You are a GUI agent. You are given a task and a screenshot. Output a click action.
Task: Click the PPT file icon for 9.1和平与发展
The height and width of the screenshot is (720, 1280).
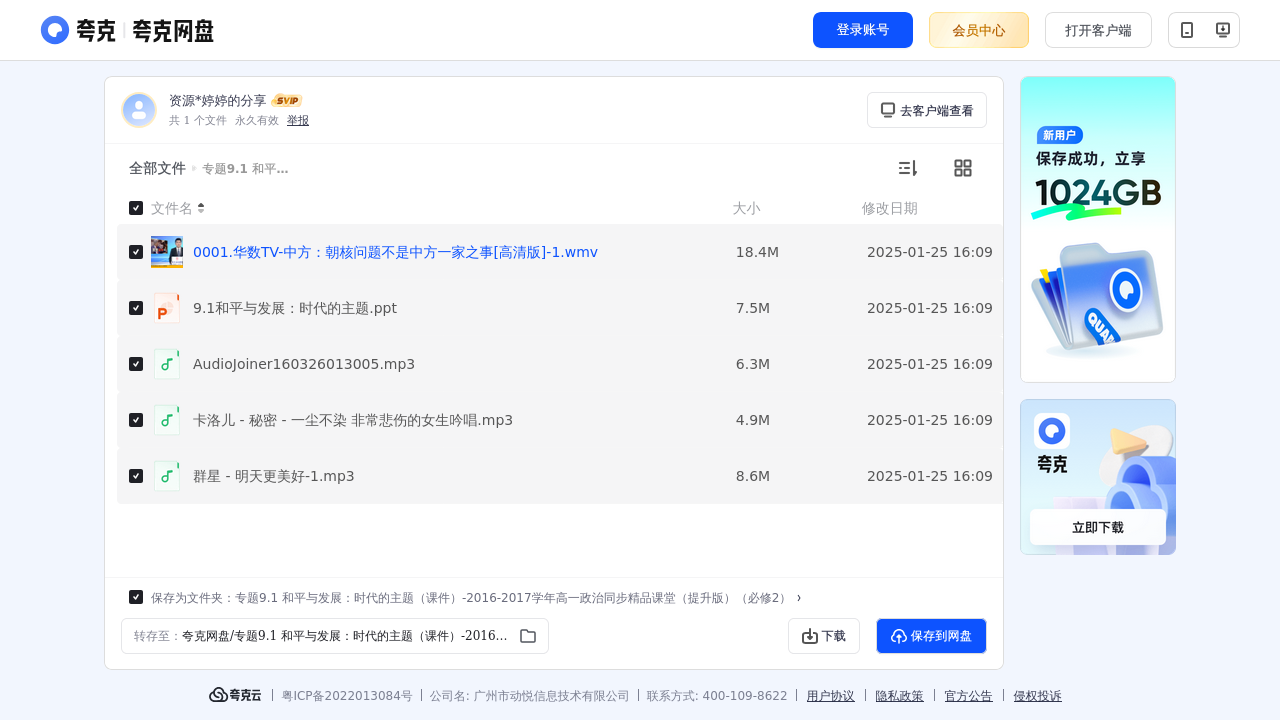tap(167, 308)
